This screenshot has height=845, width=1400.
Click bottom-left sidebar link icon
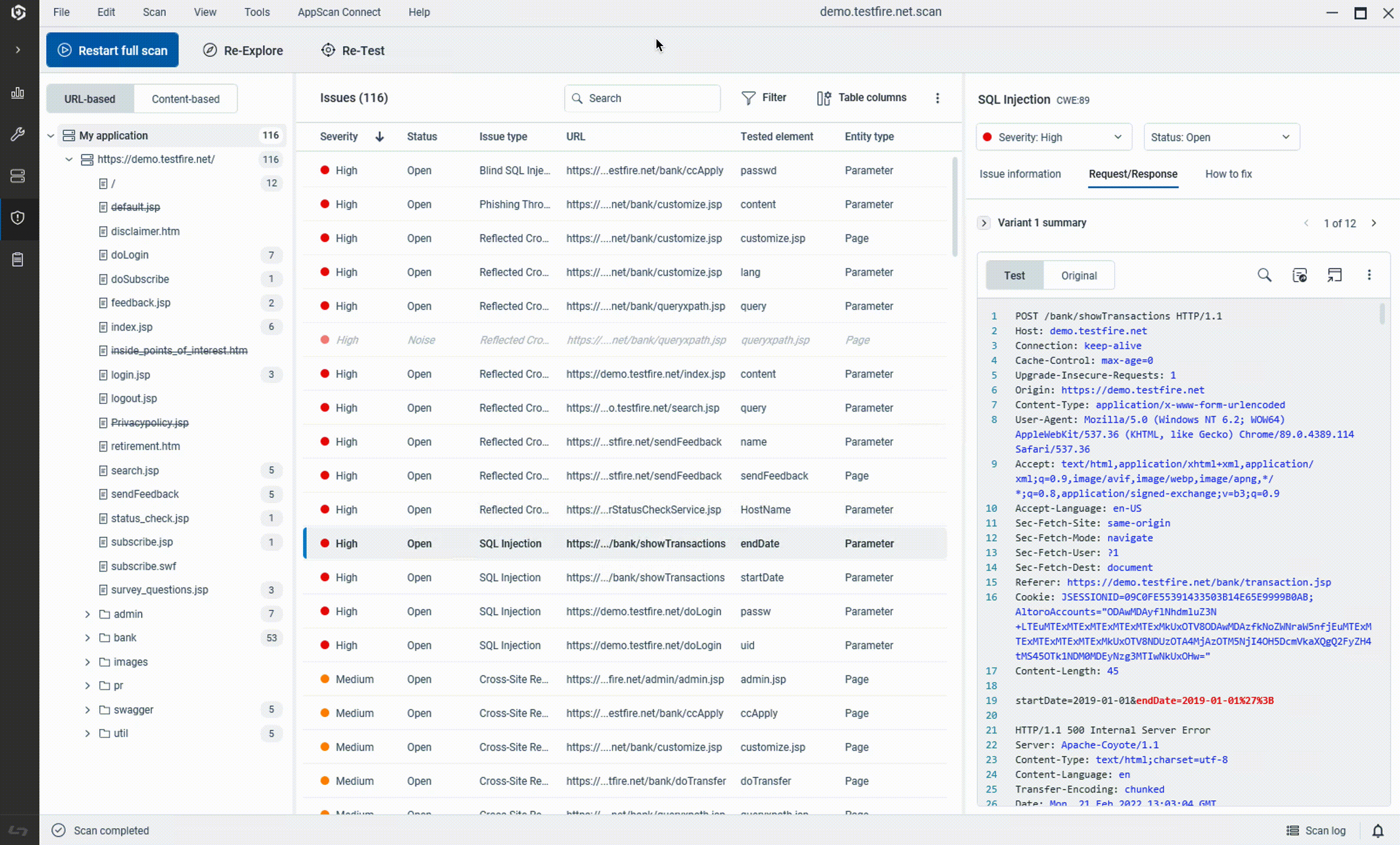[18, 831]
